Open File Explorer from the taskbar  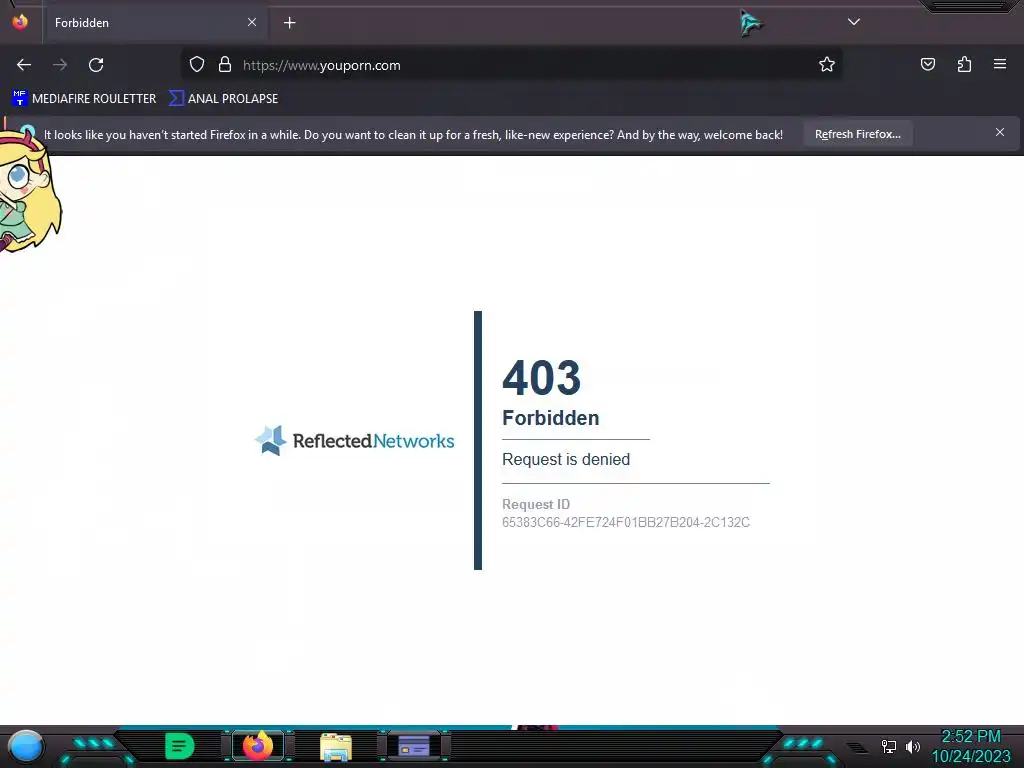(336, 747)
